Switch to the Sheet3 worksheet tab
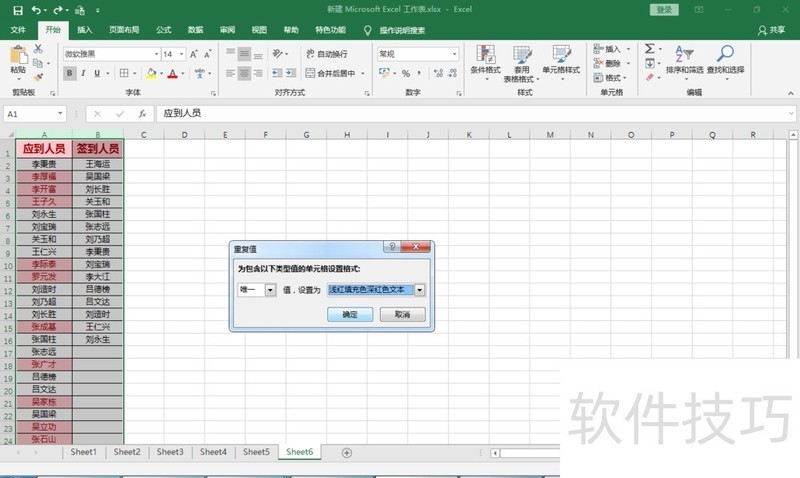The image size is (800, 478). (169, 452)
